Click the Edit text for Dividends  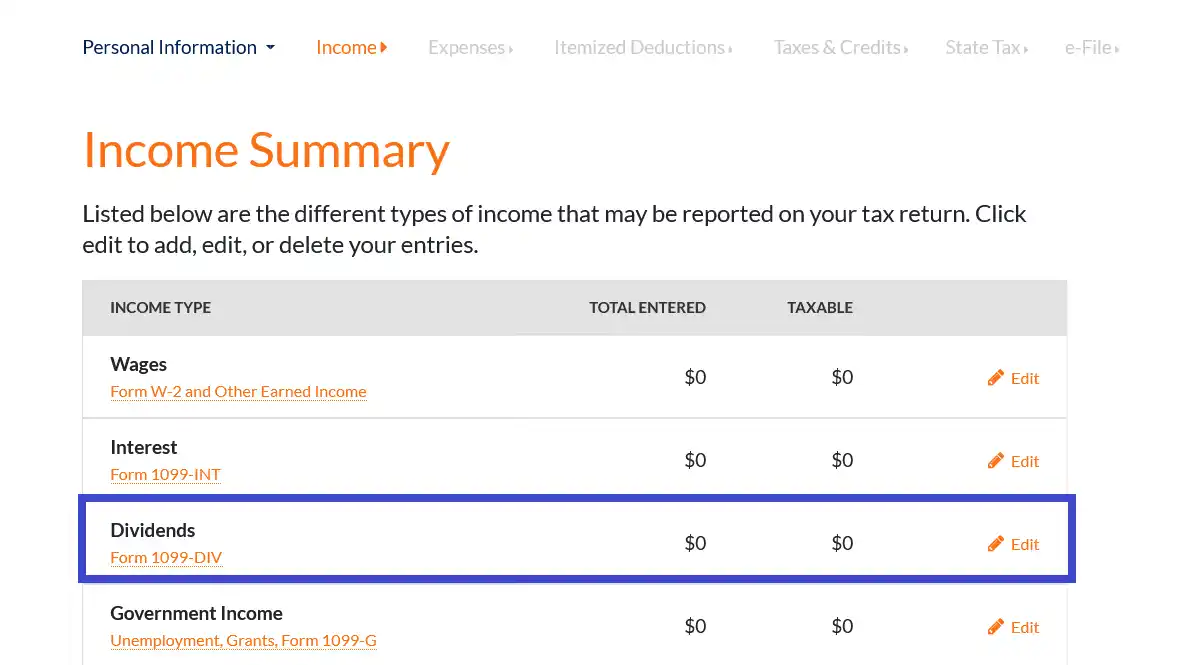(x=1025, y=544)
